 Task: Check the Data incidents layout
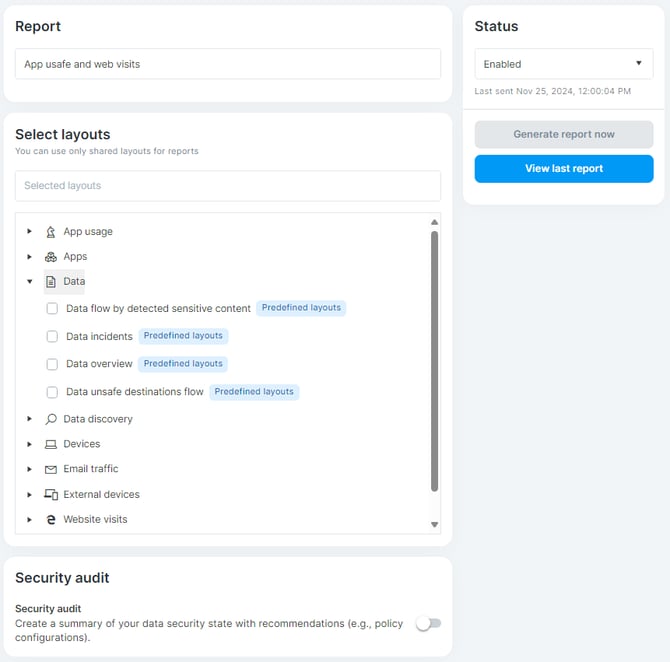(x=53, y=336)
